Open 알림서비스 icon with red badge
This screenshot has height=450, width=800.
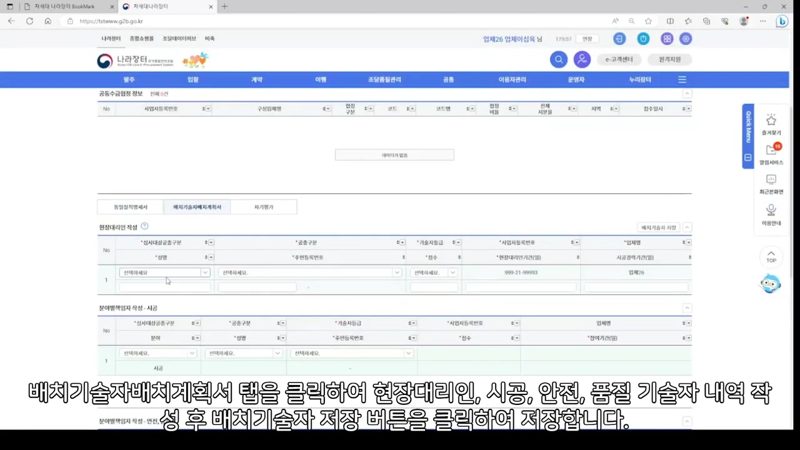coord(771,154)
